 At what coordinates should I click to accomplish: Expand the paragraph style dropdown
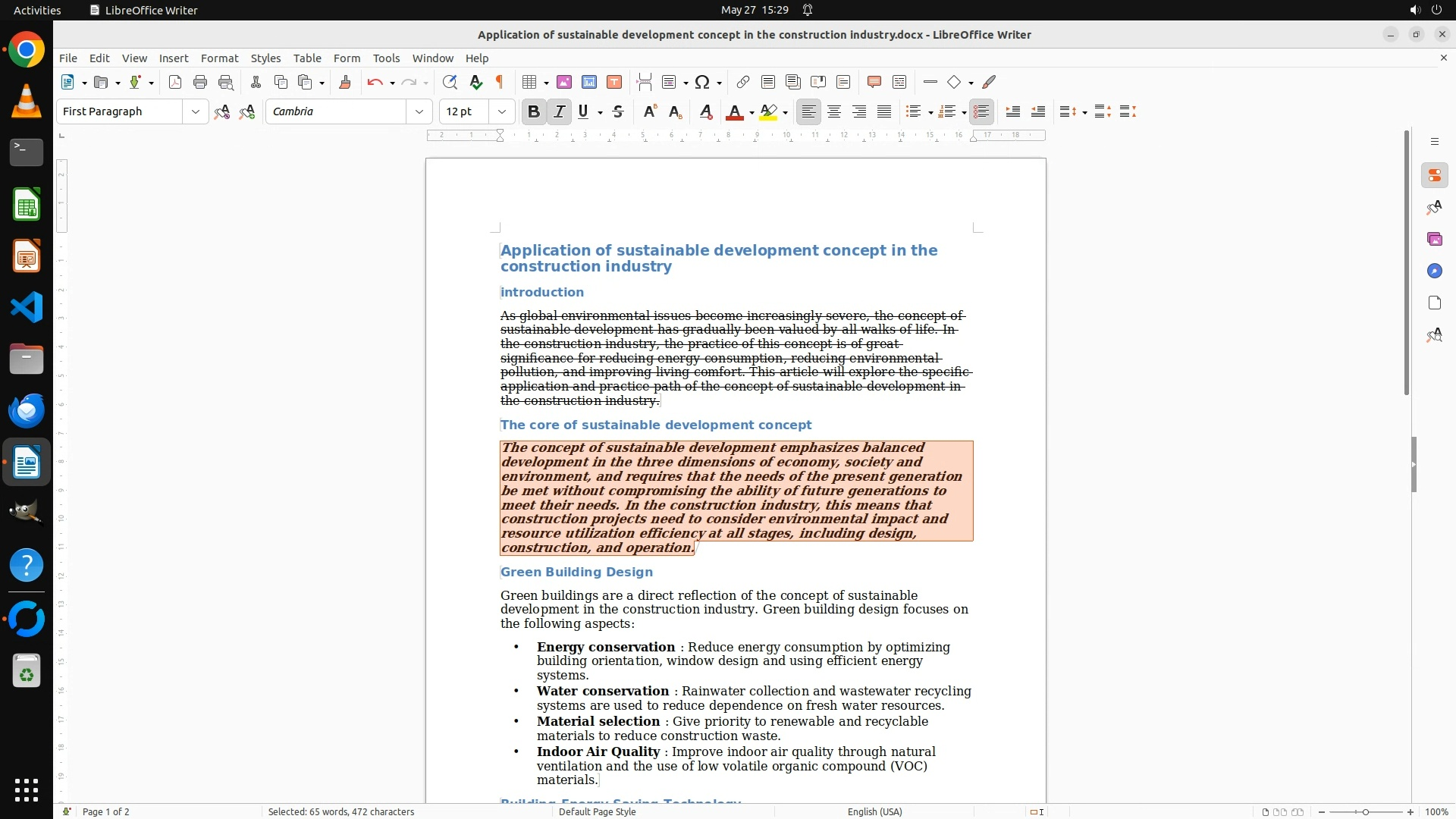tap(196, 112)
